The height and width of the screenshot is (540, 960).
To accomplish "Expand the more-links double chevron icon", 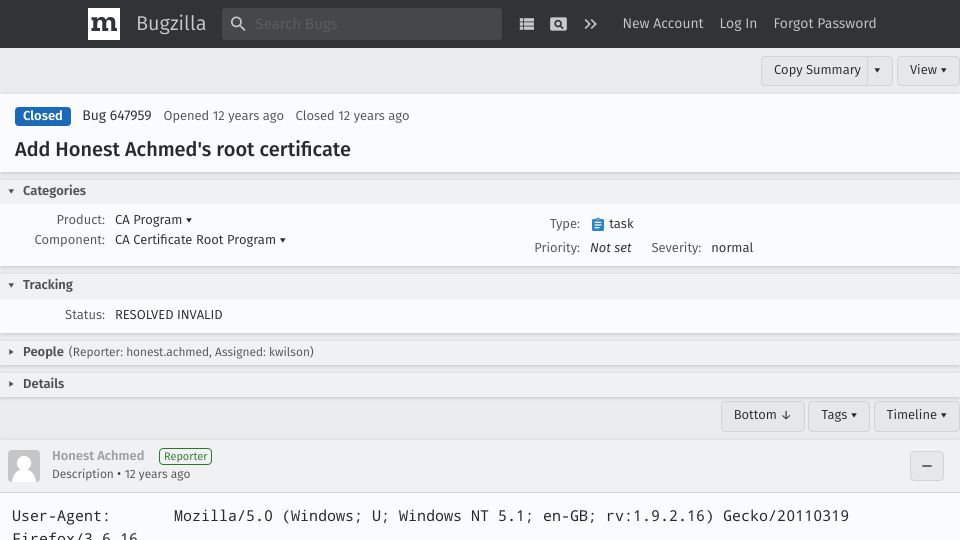I will pos(590,24).
